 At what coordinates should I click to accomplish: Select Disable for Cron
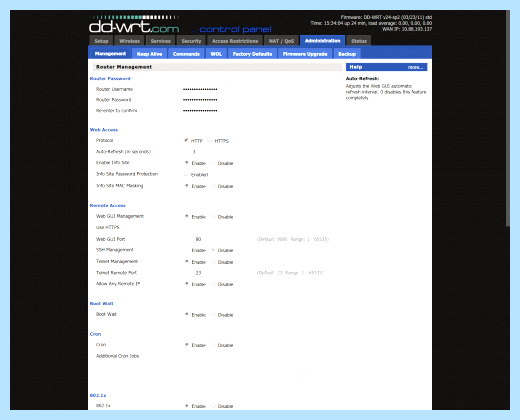pos(213,345)
